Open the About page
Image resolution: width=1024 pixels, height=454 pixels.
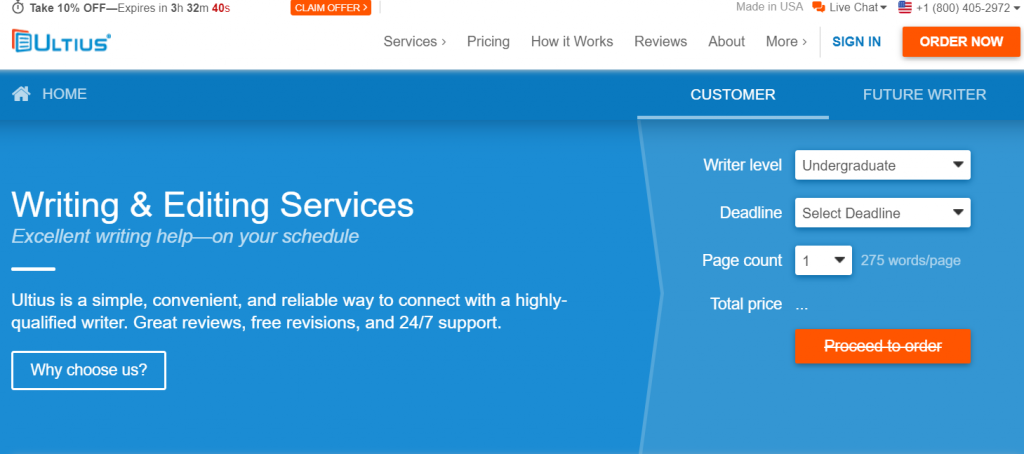pos(726,42)
